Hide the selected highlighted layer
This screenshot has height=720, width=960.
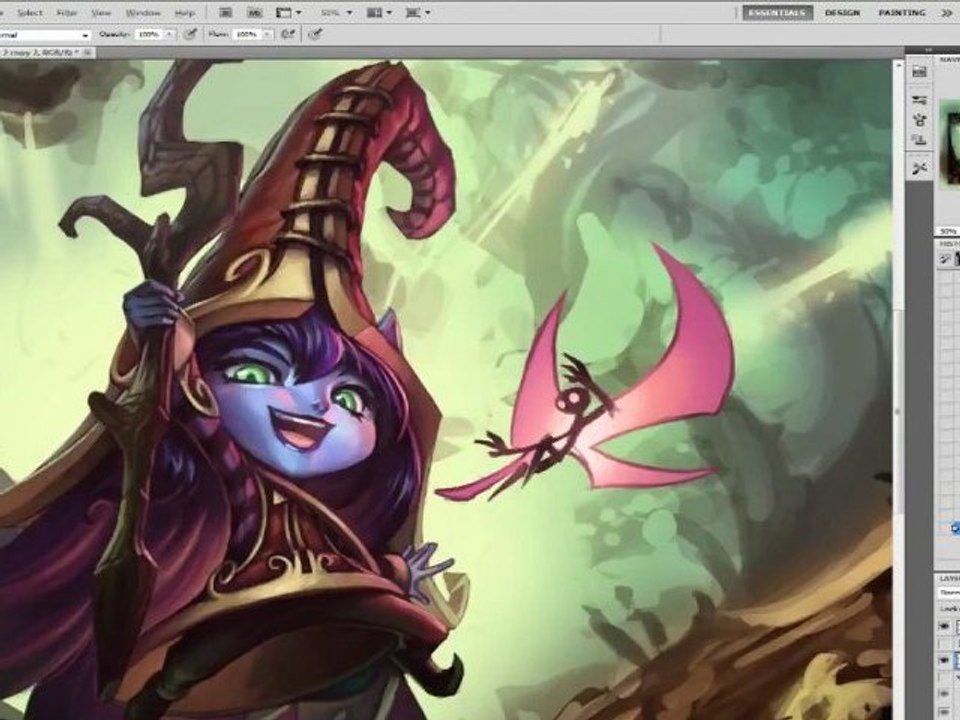pos(944,660)
